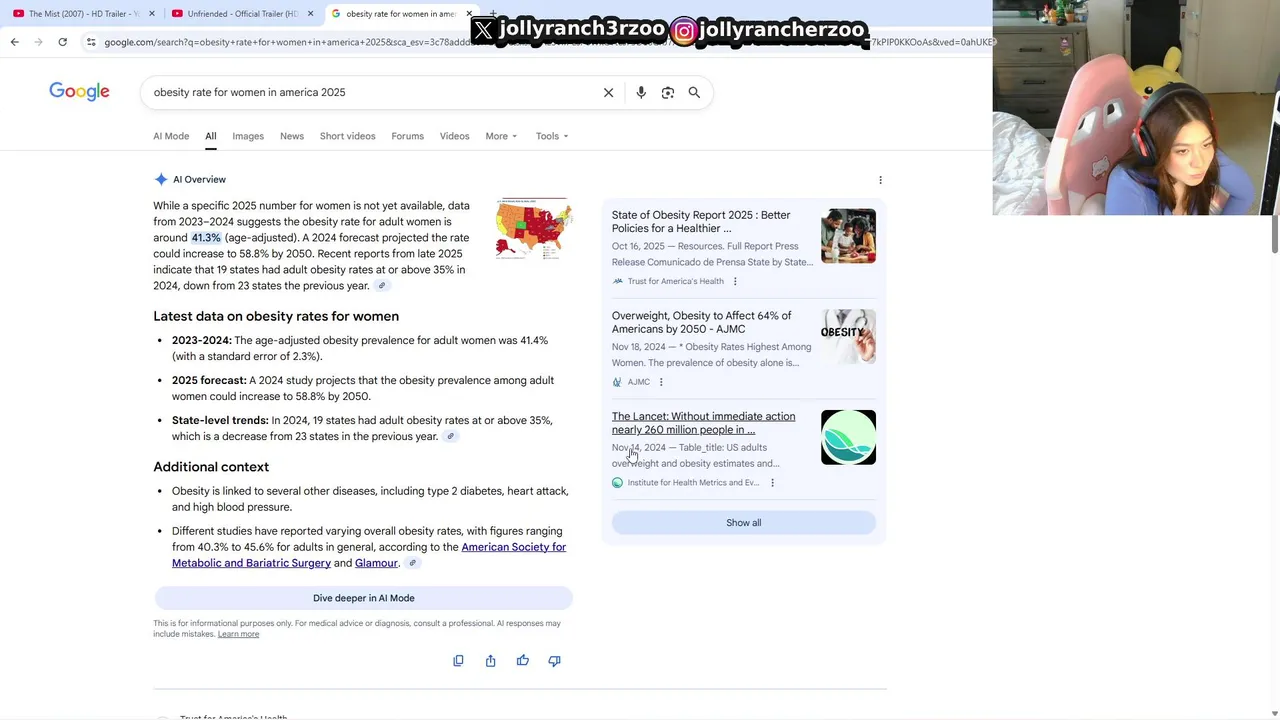This screenshot has width=1280, height=720.
Task: Submit search with magnifier icon
Action: click(x=694, y=92)
